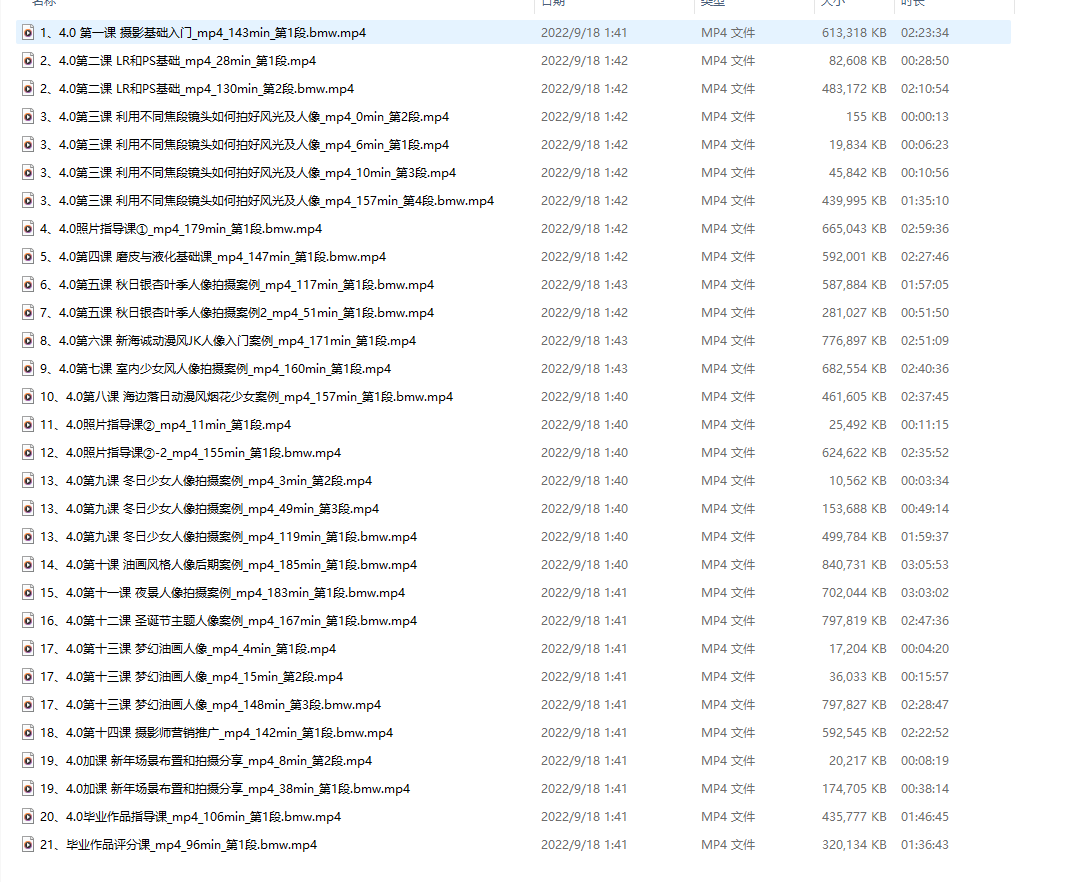The height and width of the screenshot is (882, 1068).
Task: Click the file icon for 照片指导课②-2 155min
Action: point(28,452)
